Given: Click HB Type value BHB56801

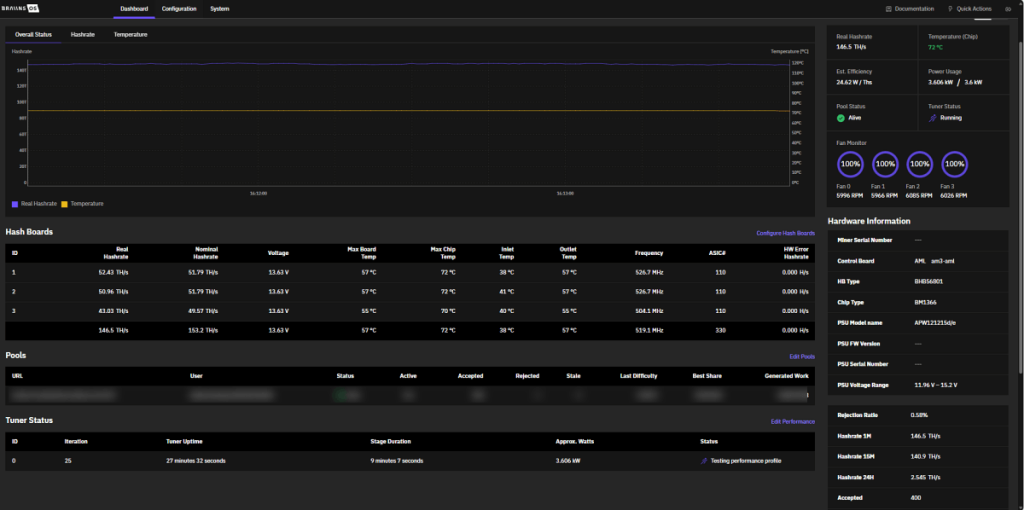Looking at the screenshot, I should 929,281.
